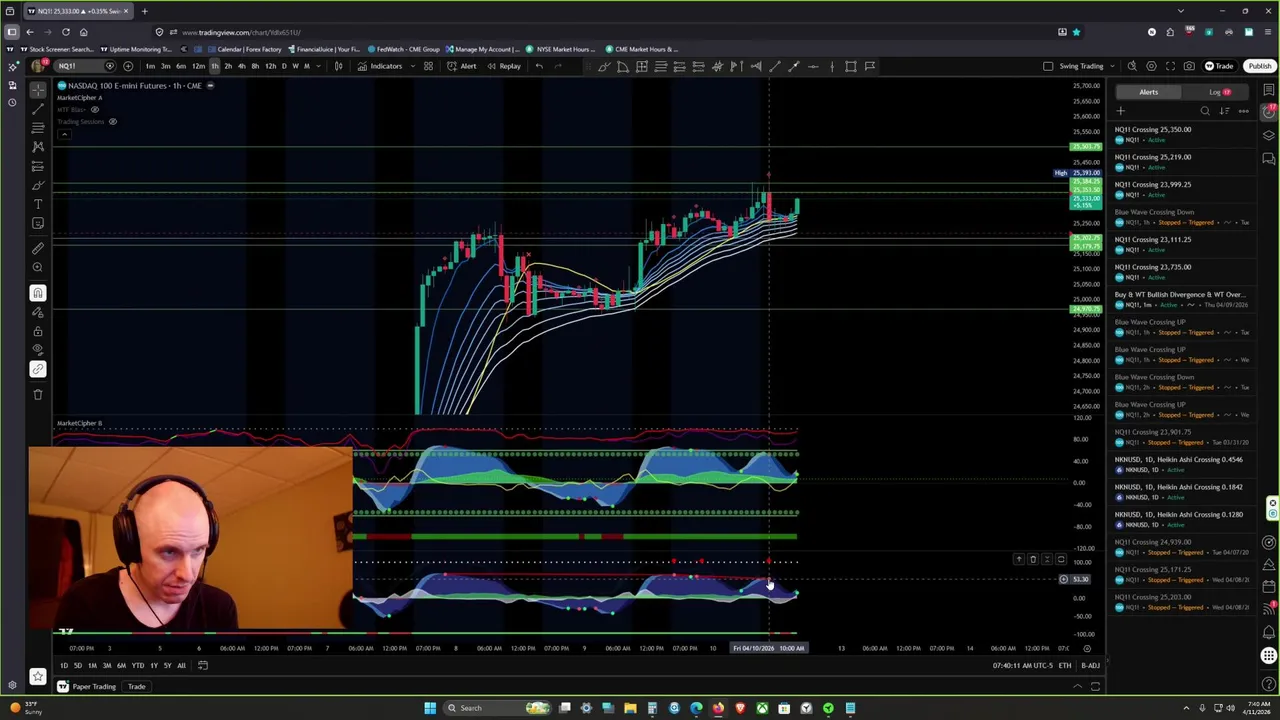Start bar Replay mode
1280x720 pixels.
point(503,66)
